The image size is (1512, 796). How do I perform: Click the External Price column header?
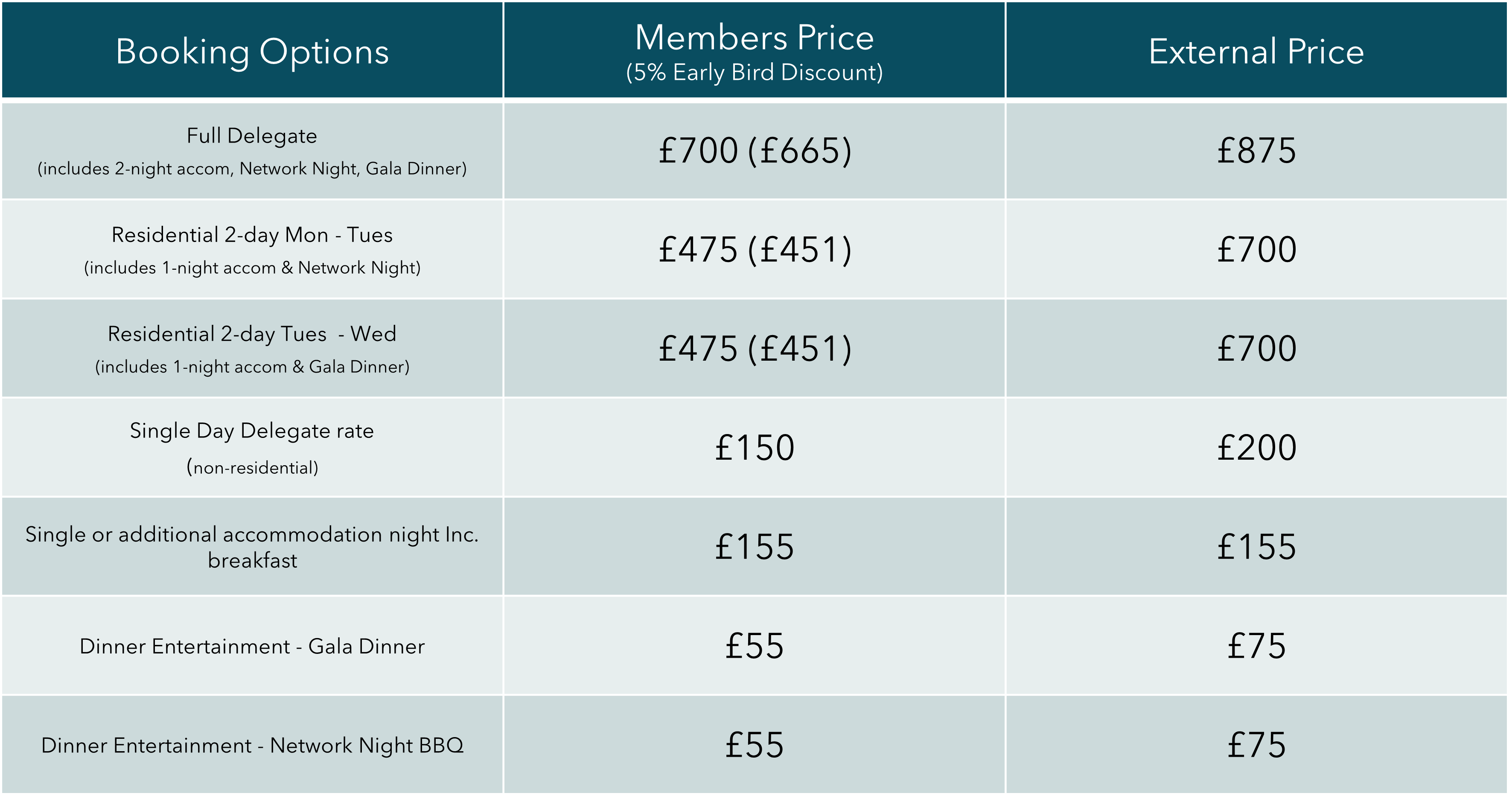(1256, 52)
